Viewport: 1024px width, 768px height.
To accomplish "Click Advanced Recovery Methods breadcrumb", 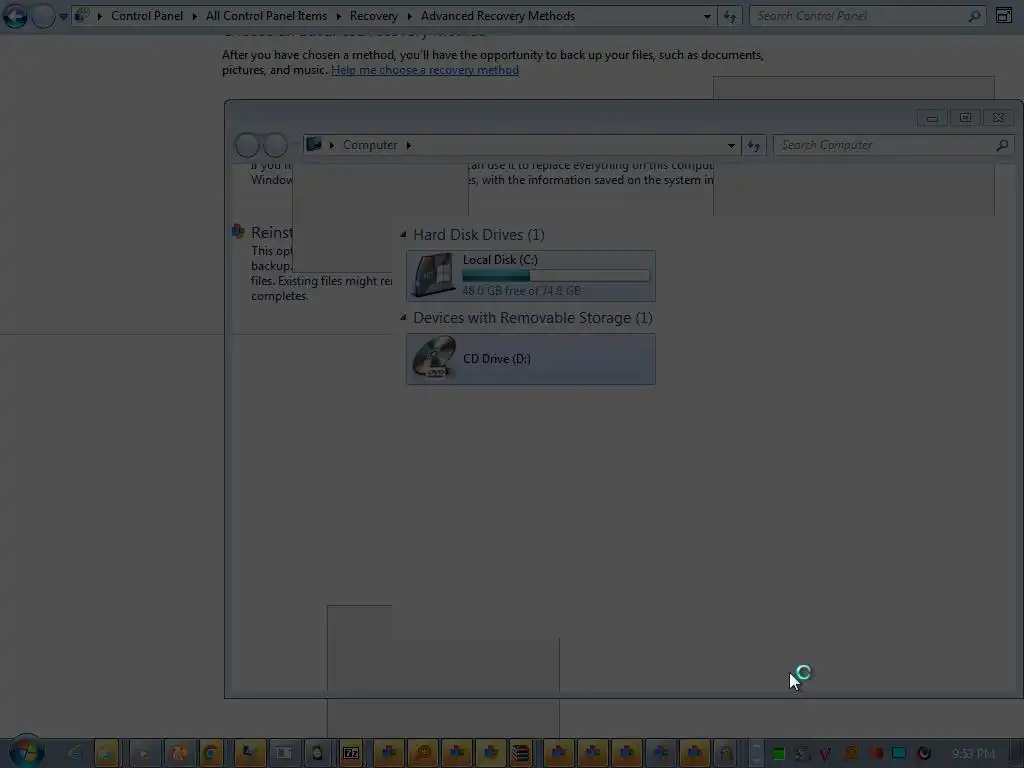I will click(498, 16).
